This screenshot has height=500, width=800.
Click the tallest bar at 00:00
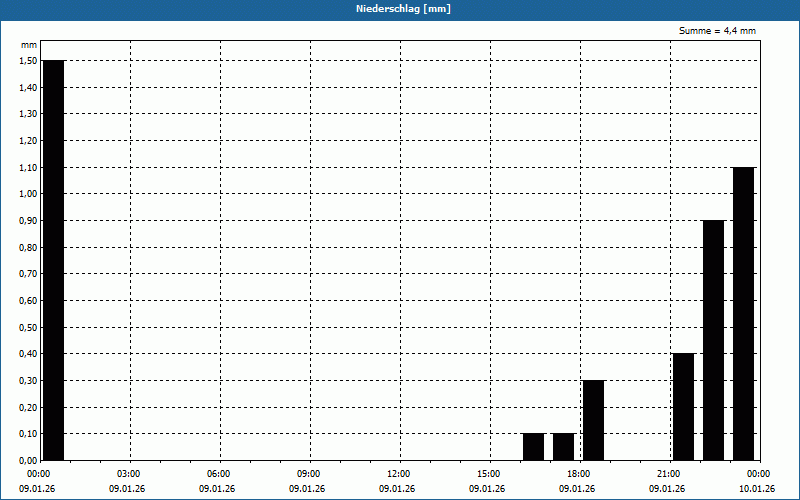(53, 260)
